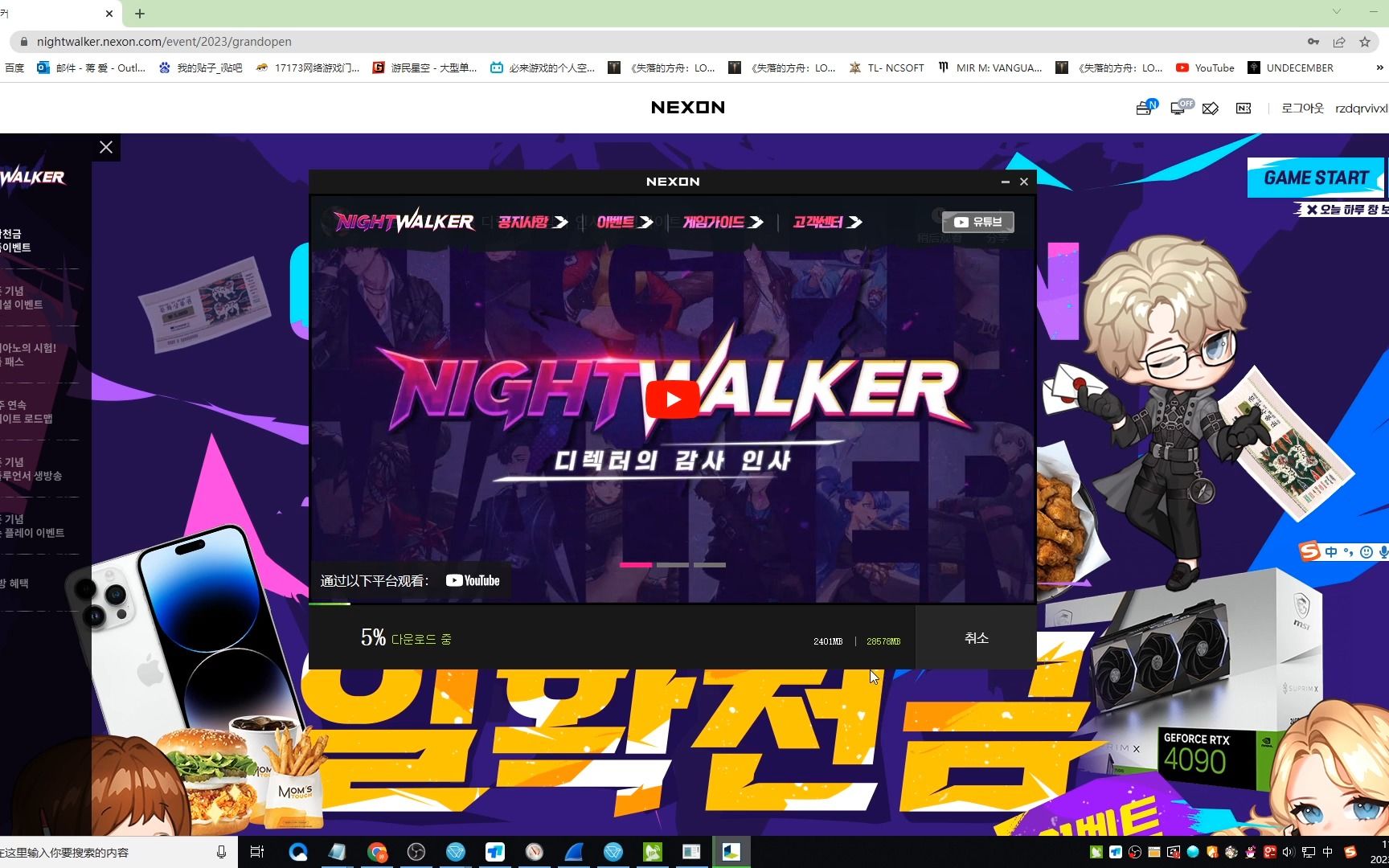Open the MIR M: VANGUARD bookmark

990,68
